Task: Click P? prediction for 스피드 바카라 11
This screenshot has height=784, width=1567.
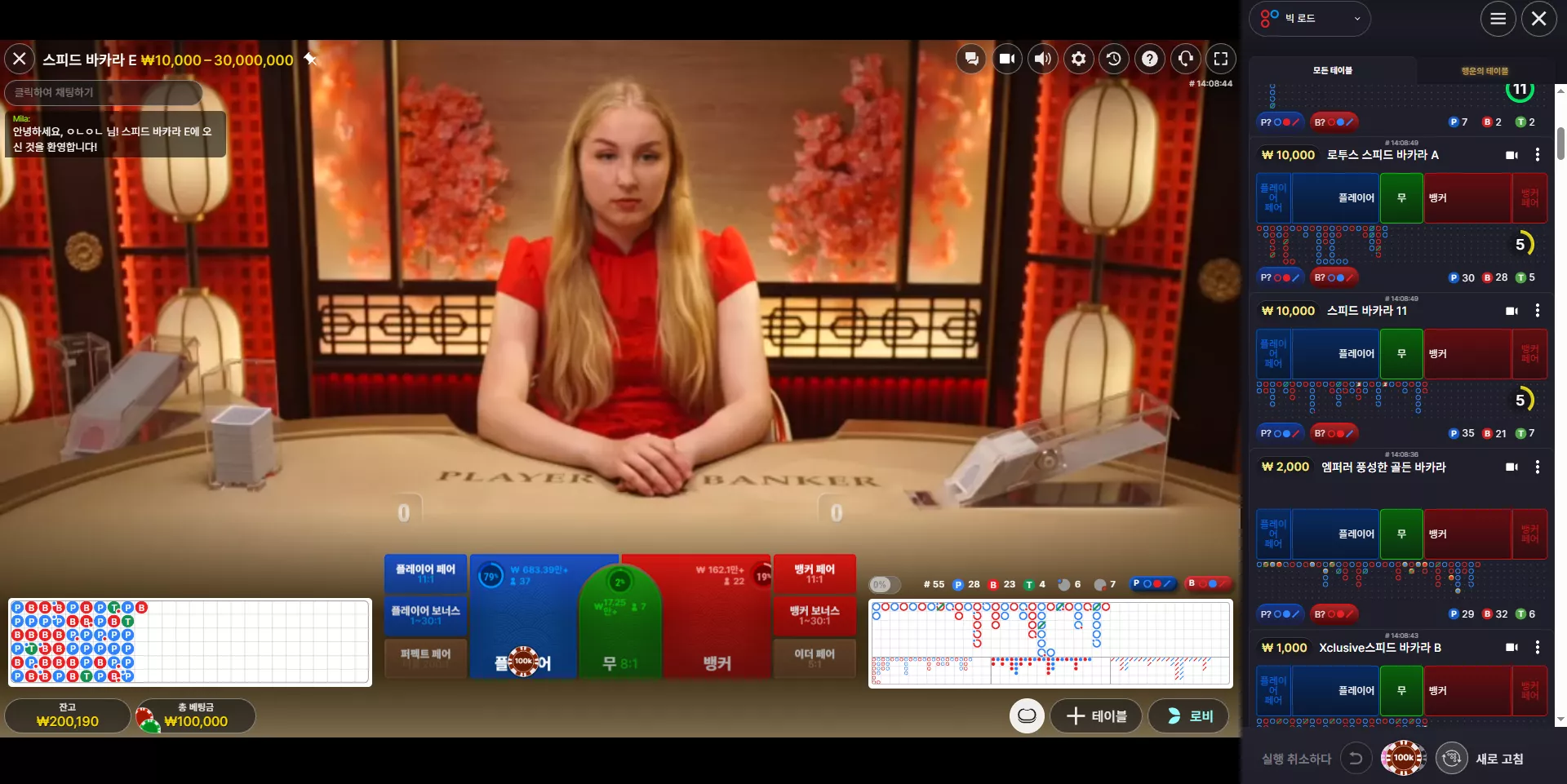Action: (x=1280, y=433)
